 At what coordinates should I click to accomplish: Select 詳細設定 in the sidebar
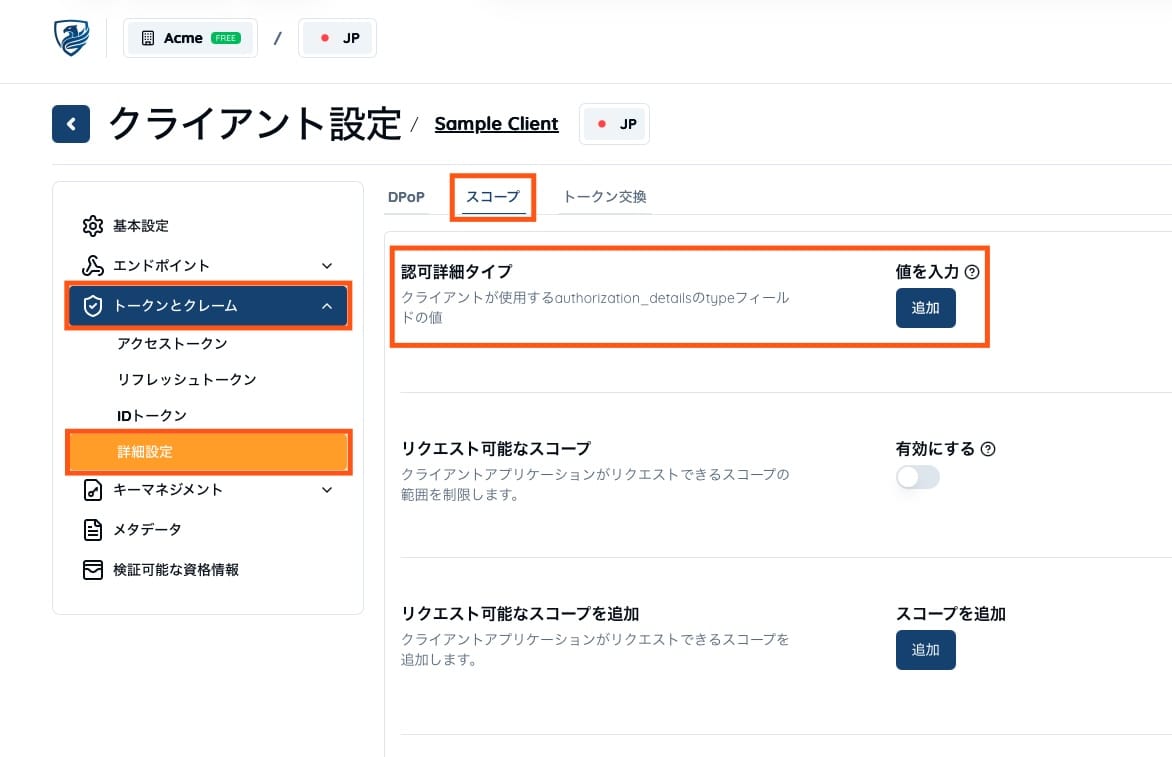click(209, 452)
